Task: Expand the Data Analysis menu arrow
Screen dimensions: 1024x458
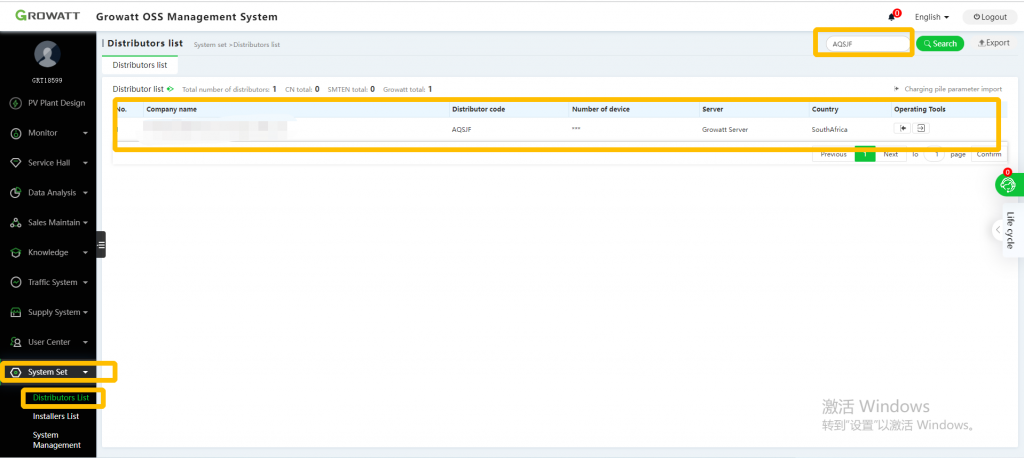Action: [x=85, y=193]
